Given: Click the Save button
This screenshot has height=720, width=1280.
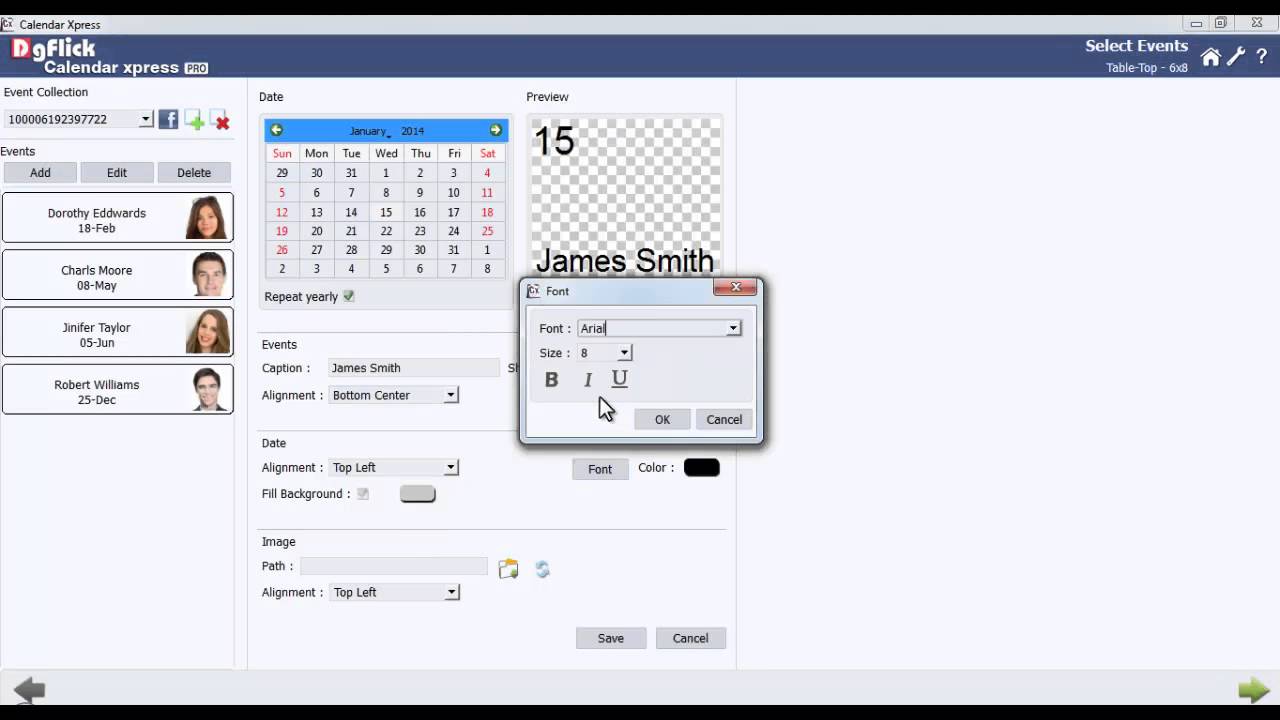Looking at the screenshot, I should 611,638.
